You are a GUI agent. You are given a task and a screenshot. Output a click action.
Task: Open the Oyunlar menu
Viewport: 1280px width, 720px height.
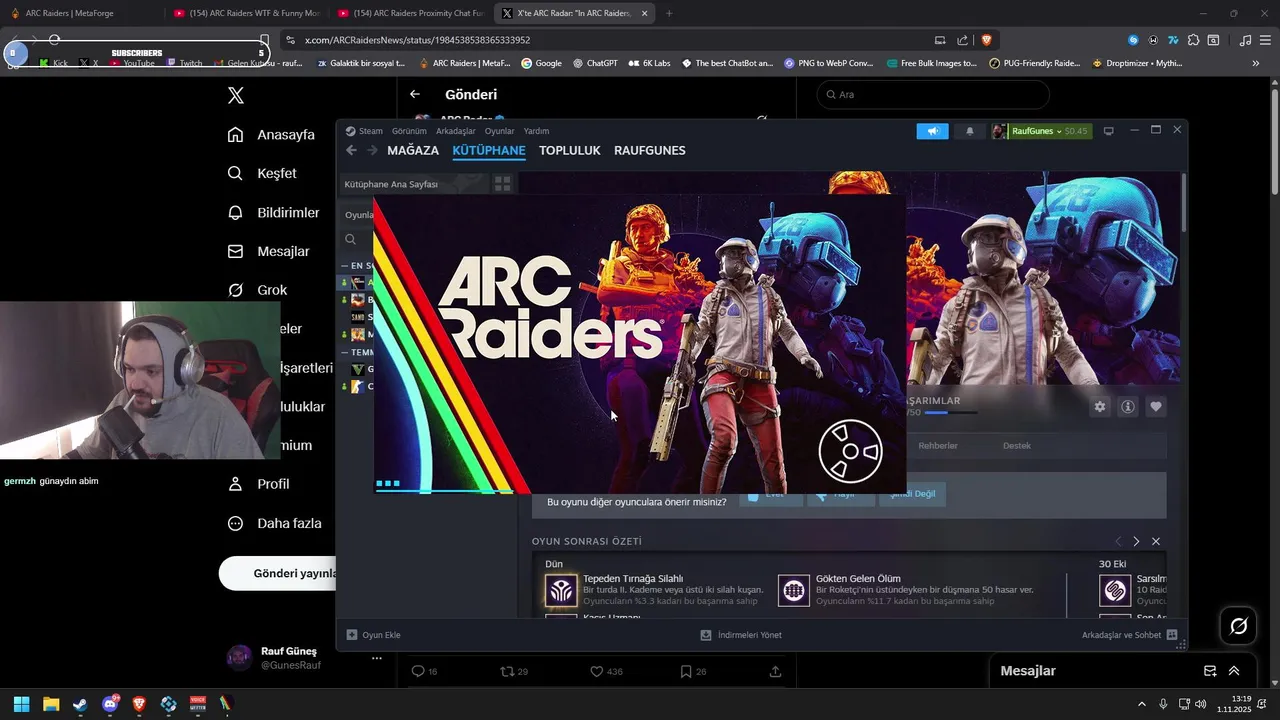point(499,131)
